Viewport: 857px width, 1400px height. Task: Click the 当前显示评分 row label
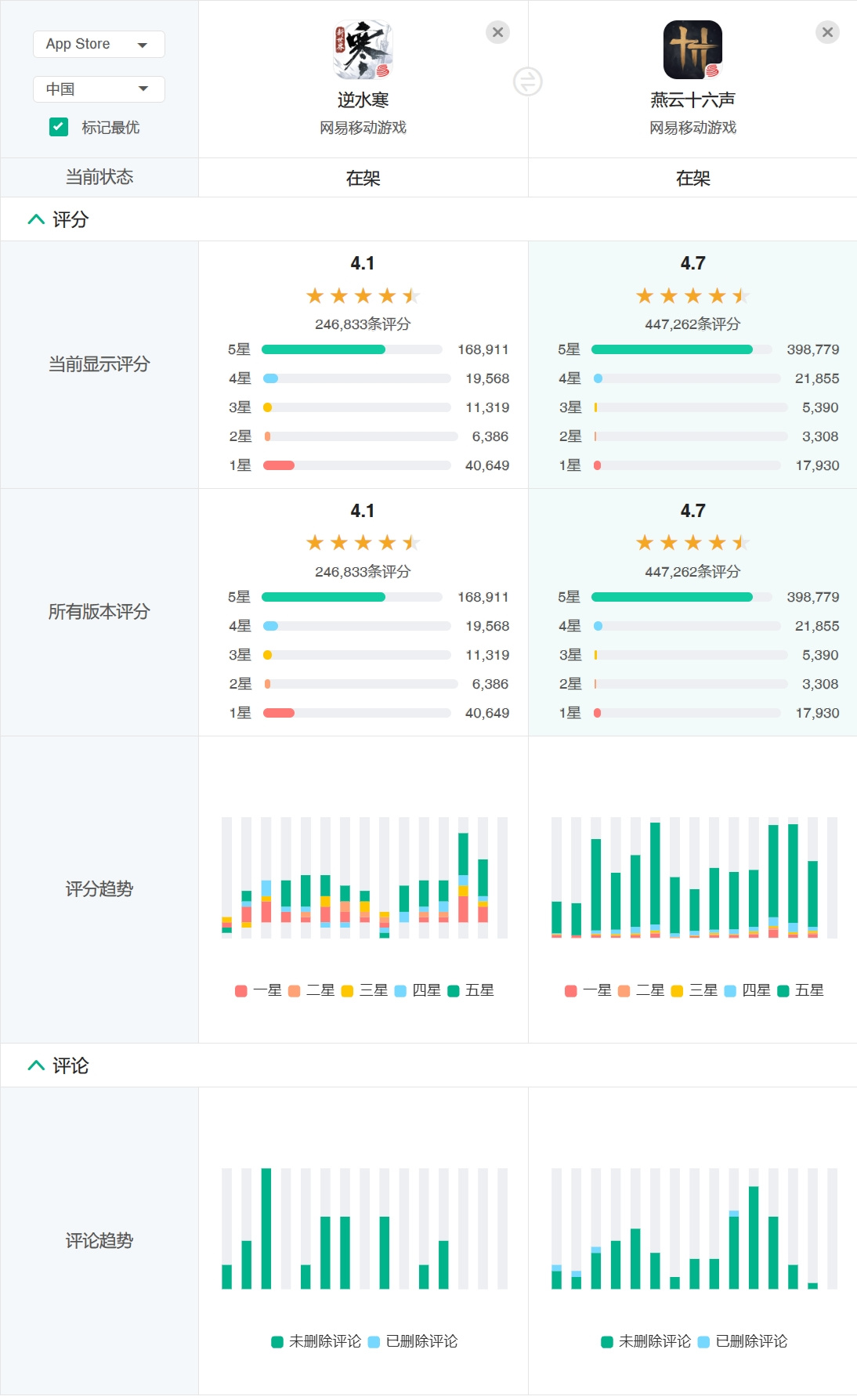point(99,364)
